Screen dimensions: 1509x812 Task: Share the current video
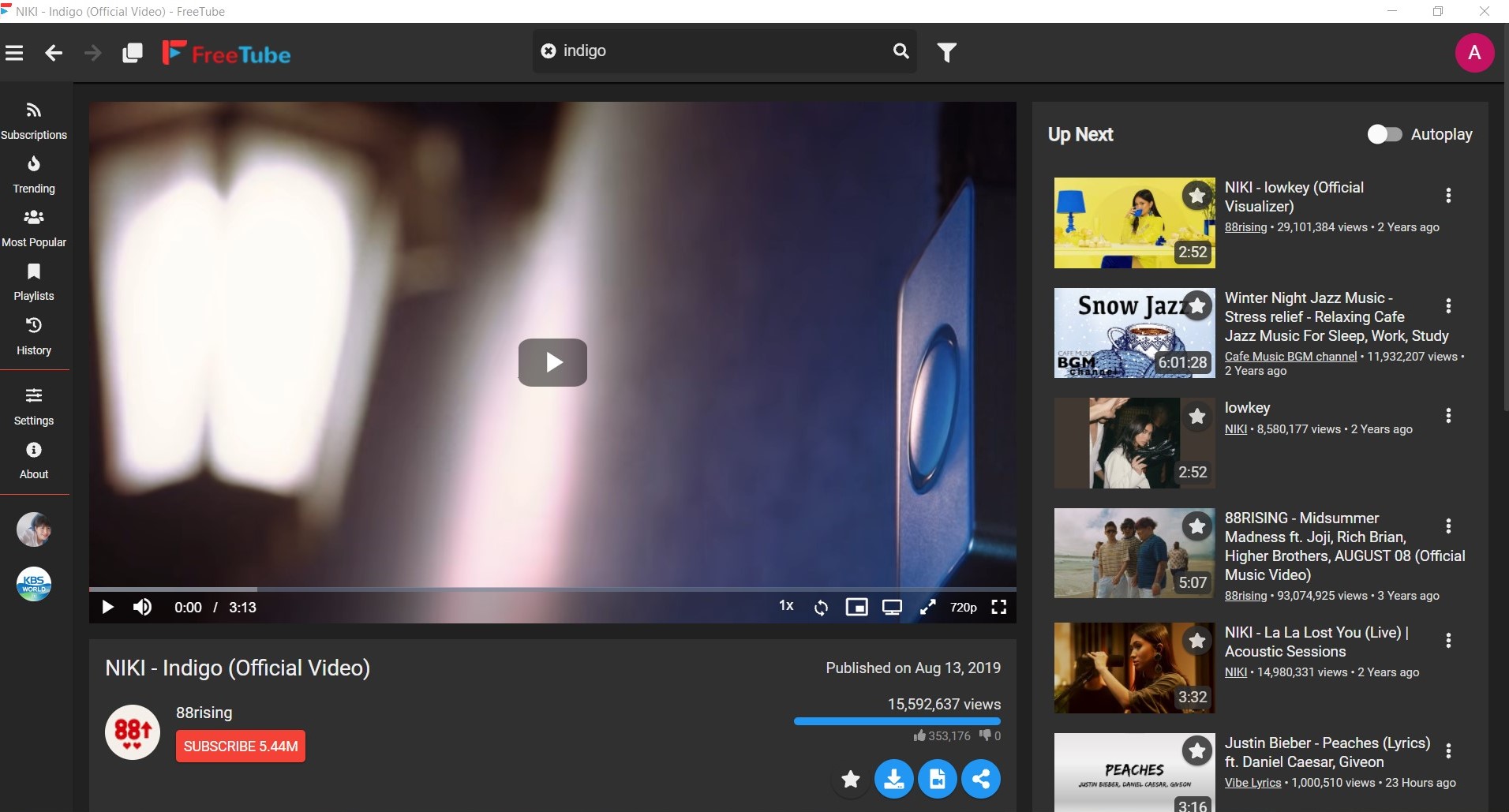981,779
